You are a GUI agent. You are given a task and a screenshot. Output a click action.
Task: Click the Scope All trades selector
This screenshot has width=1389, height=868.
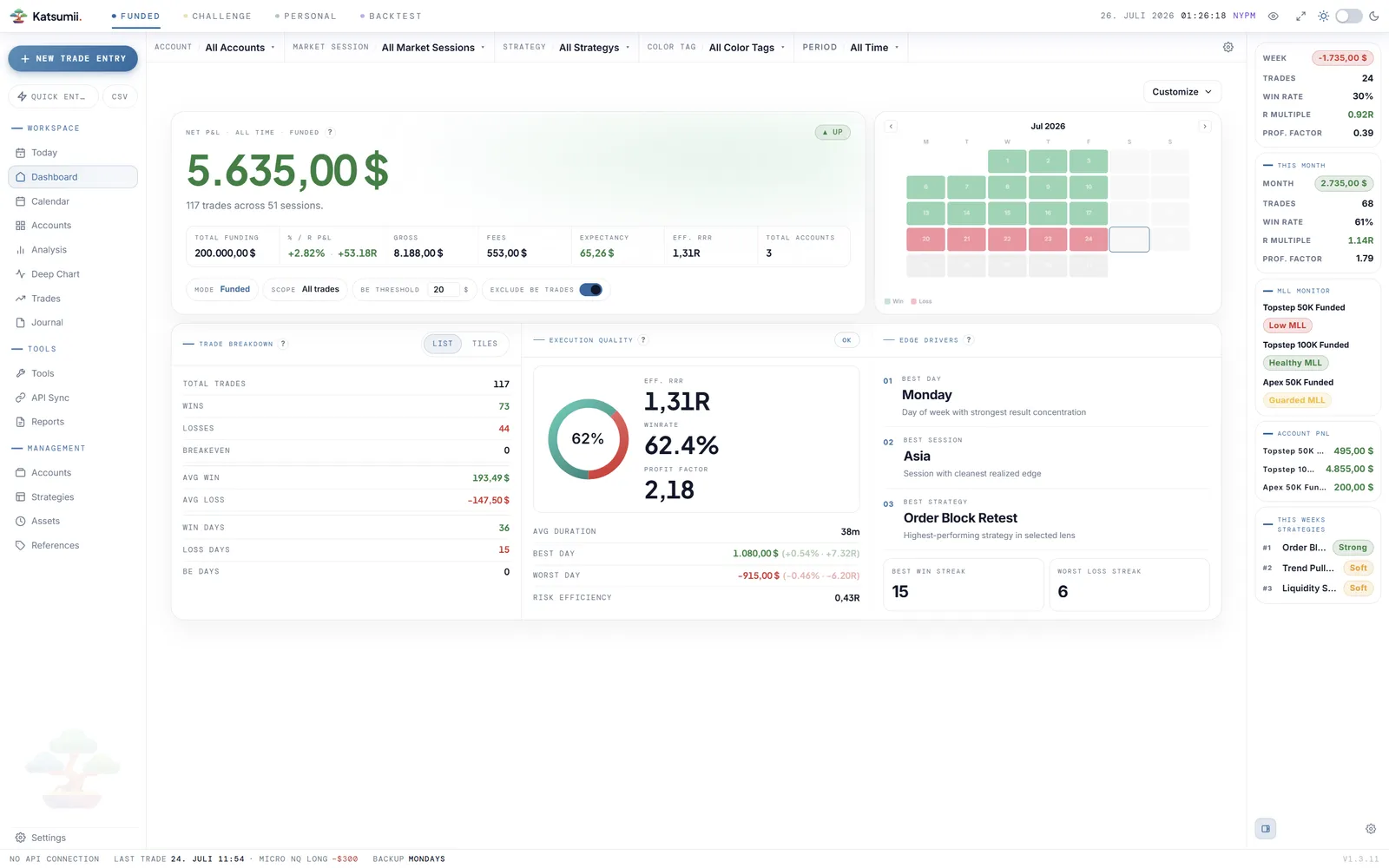pyautogui.click(x=306, y=290)
